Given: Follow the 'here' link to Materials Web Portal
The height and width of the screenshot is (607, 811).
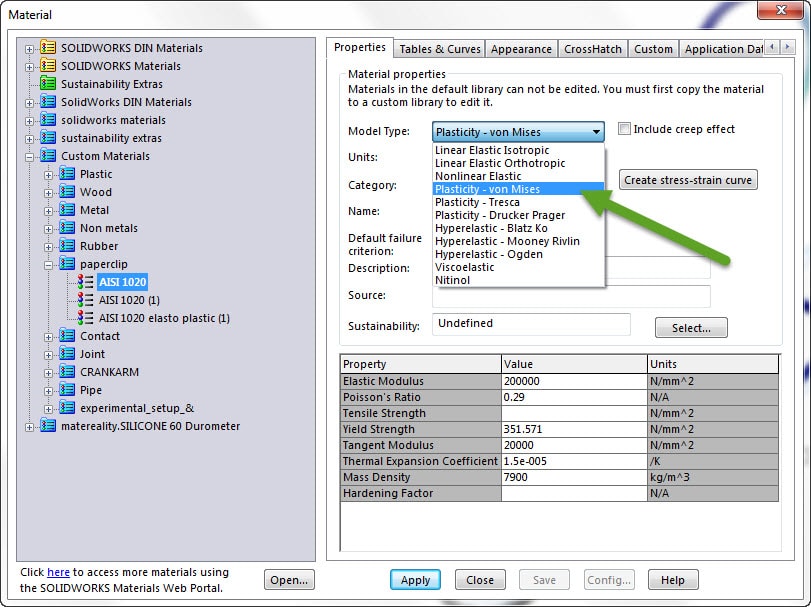Looking at the screenshot, I should (x=58, y=573).
